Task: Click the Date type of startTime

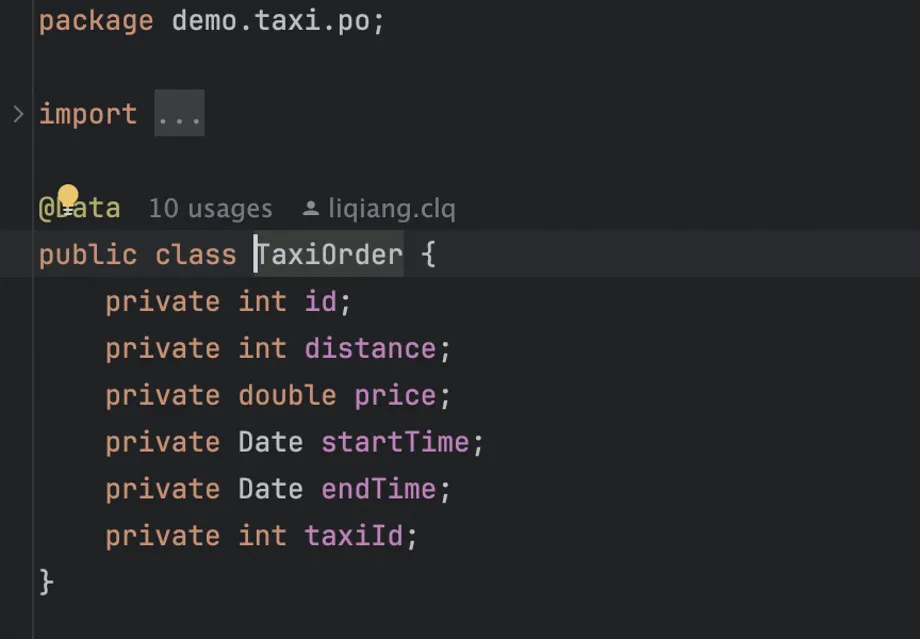Action: [x=271, y=442]
